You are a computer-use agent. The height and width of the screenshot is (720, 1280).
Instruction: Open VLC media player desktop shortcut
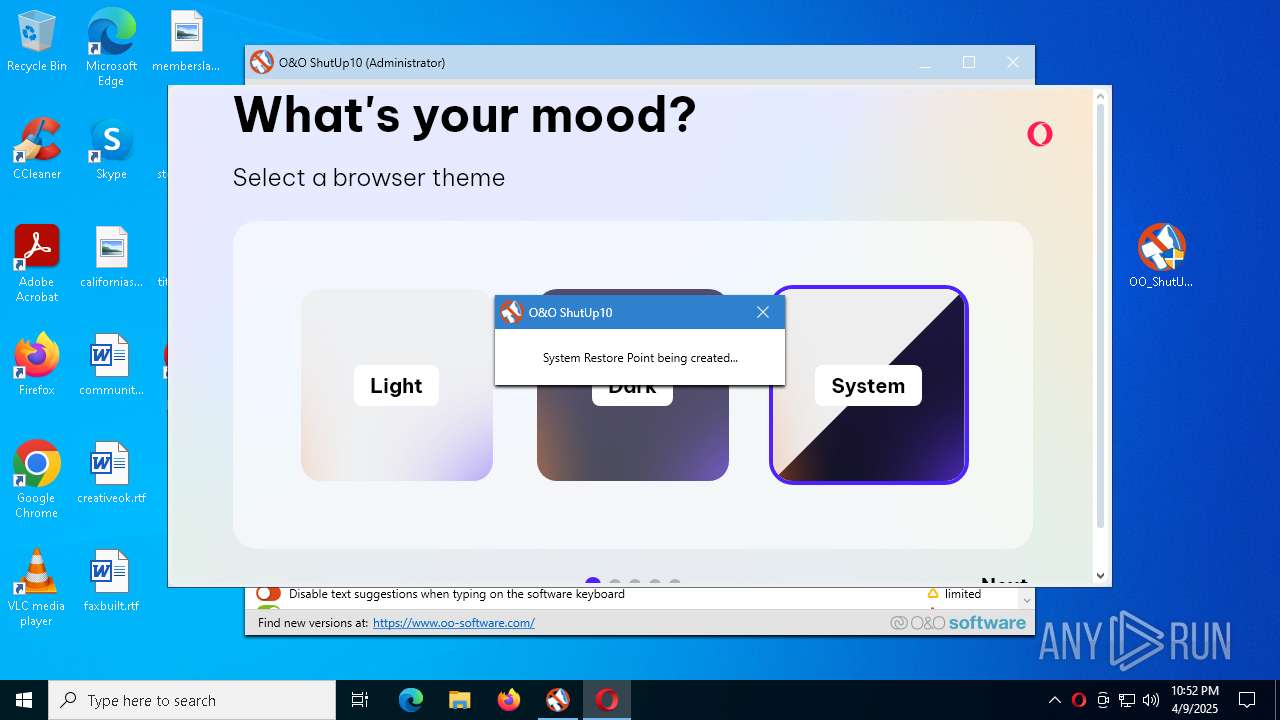click(x=37, y=587)
